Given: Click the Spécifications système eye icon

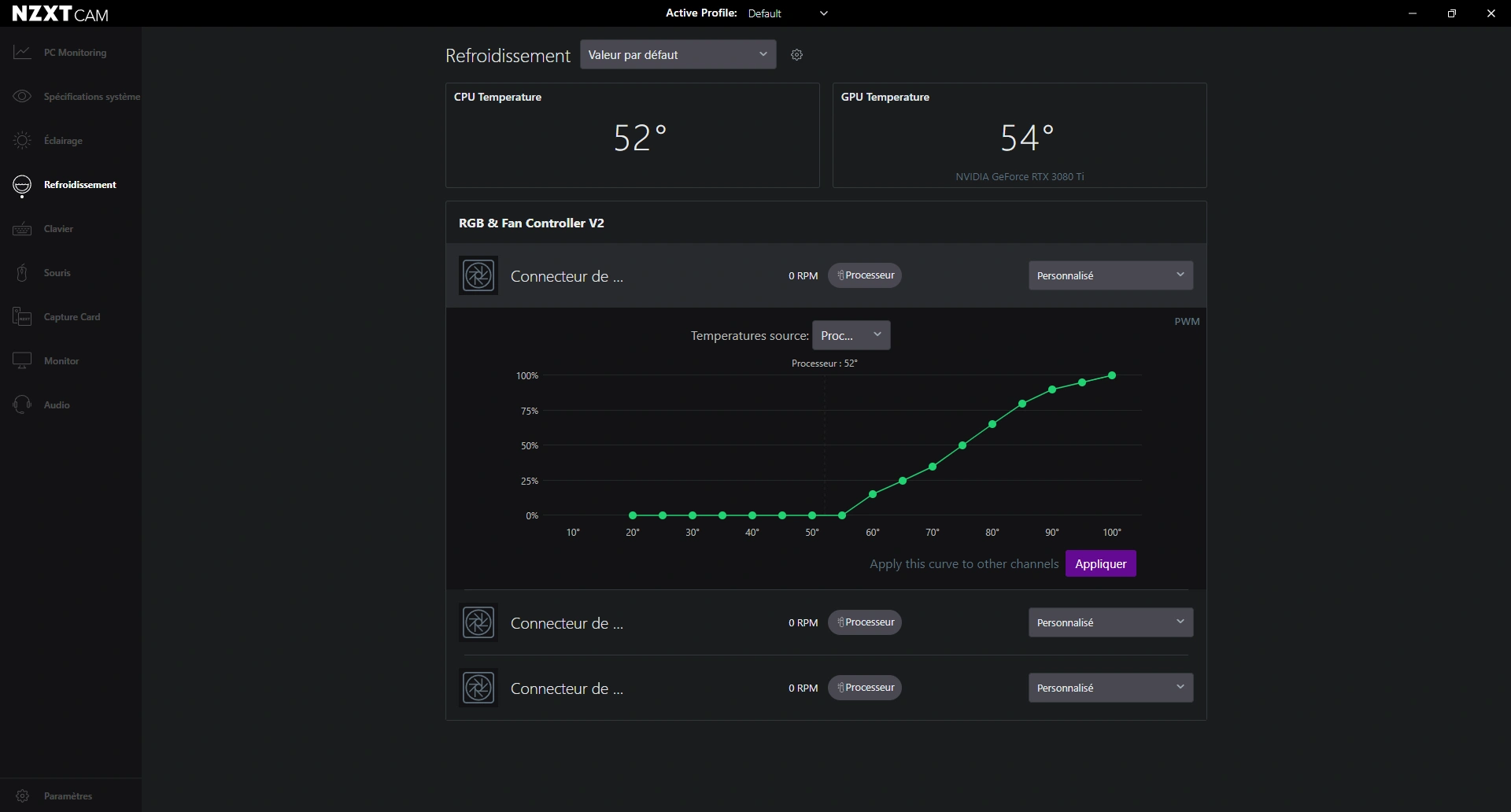Looking at the screenshot, I should click(22, 96).
